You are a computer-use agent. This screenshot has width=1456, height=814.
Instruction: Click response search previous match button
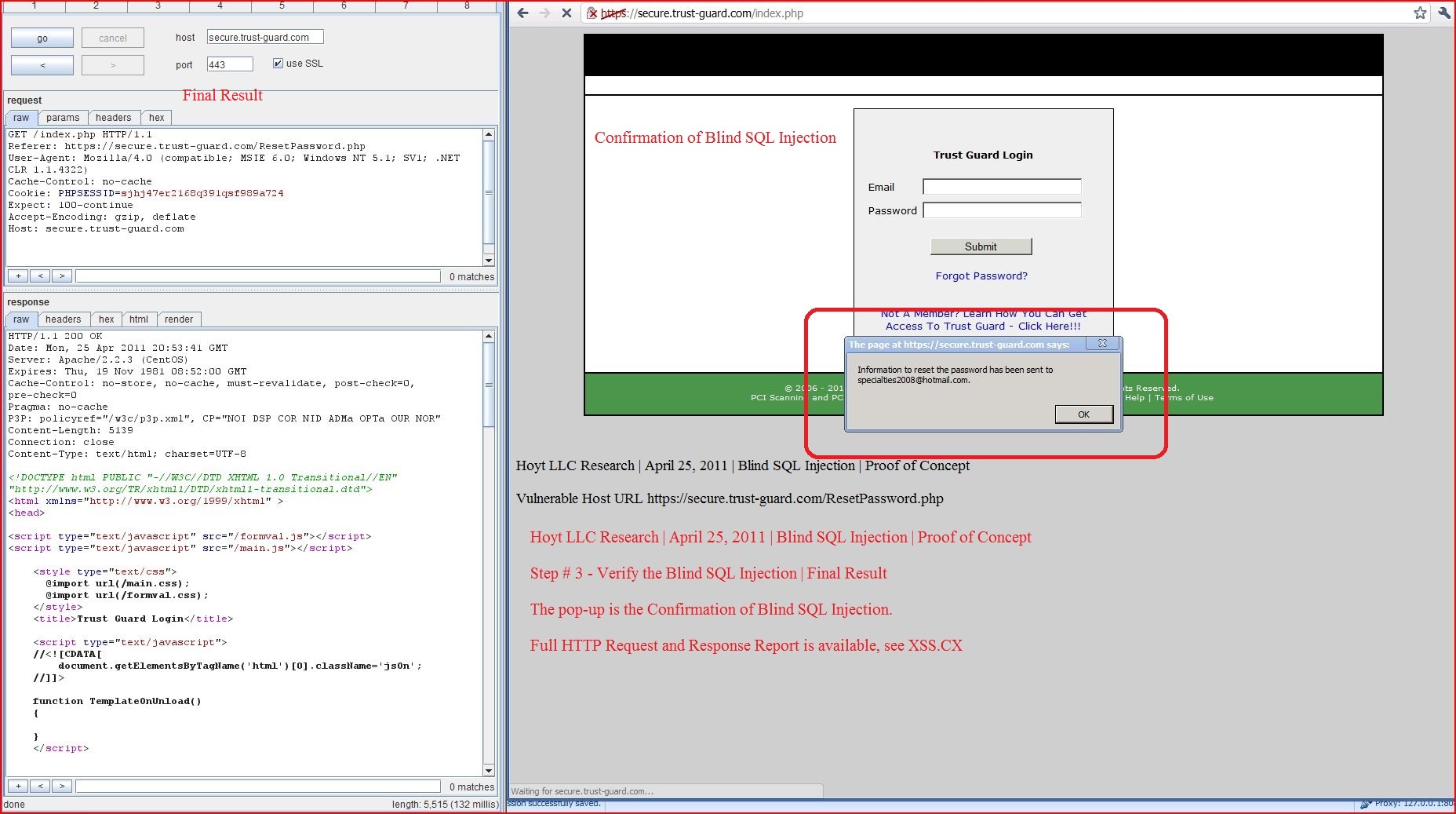pyautogui.click(x=40, y=786)
